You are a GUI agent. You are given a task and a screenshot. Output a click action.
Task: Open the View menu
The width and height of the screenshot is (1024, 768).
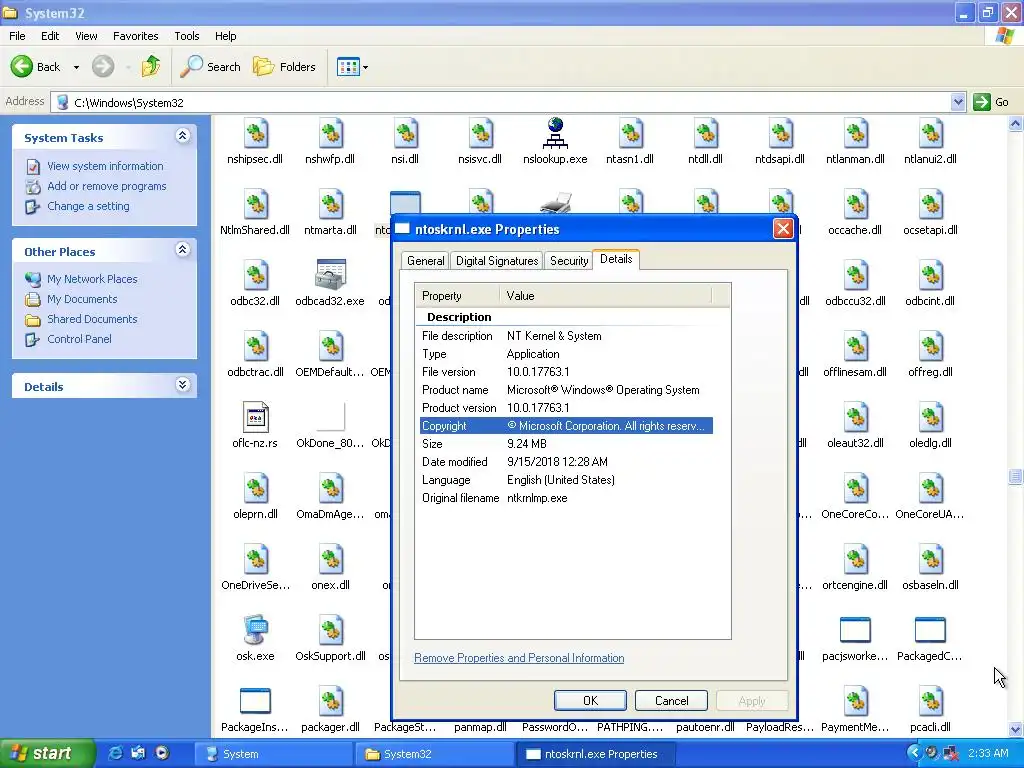pos(86,36)
